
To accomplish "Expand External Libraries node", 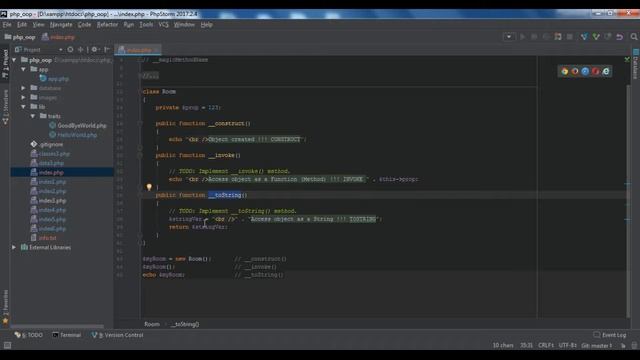I will click(x=14, y=247).
